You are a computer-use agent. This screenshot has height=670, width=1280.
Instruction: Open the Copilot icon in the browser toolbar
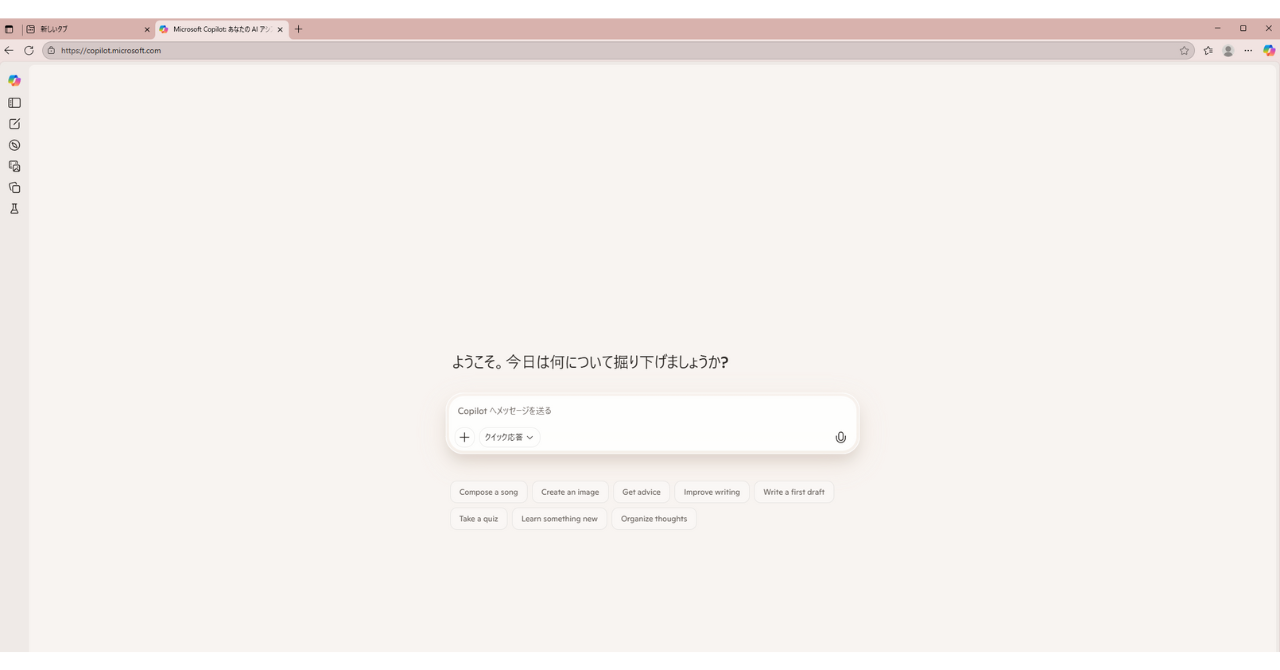(1269, 50)
